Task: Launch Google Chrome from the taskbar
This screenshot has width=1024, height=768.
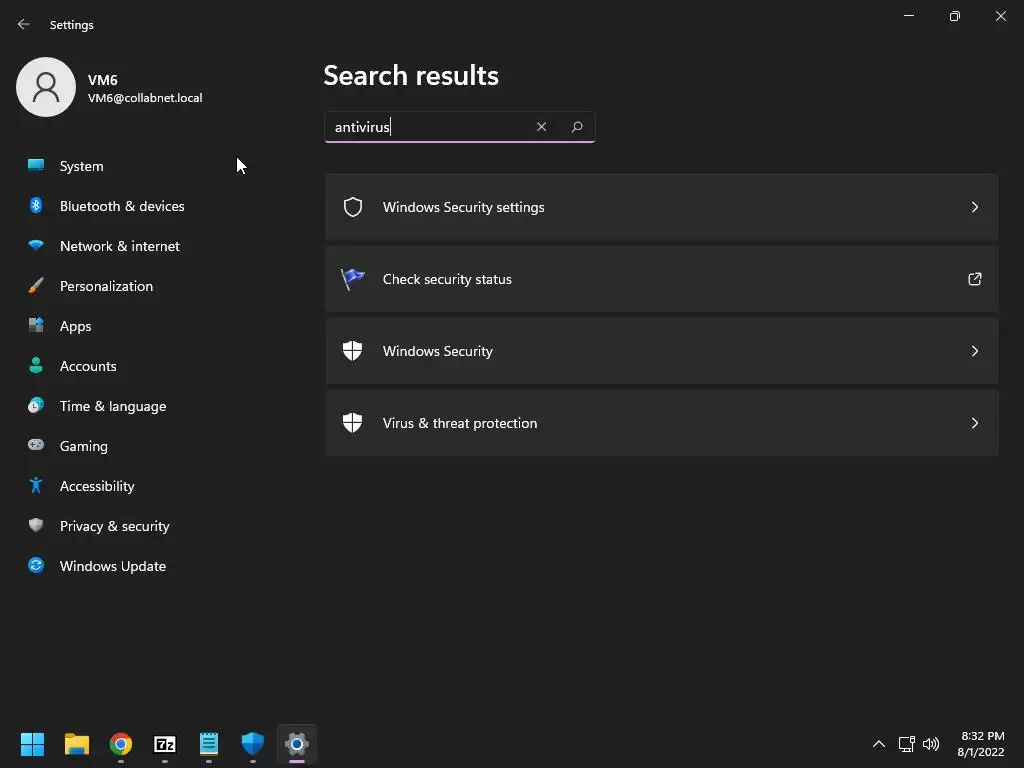Action: click(121, 744)
